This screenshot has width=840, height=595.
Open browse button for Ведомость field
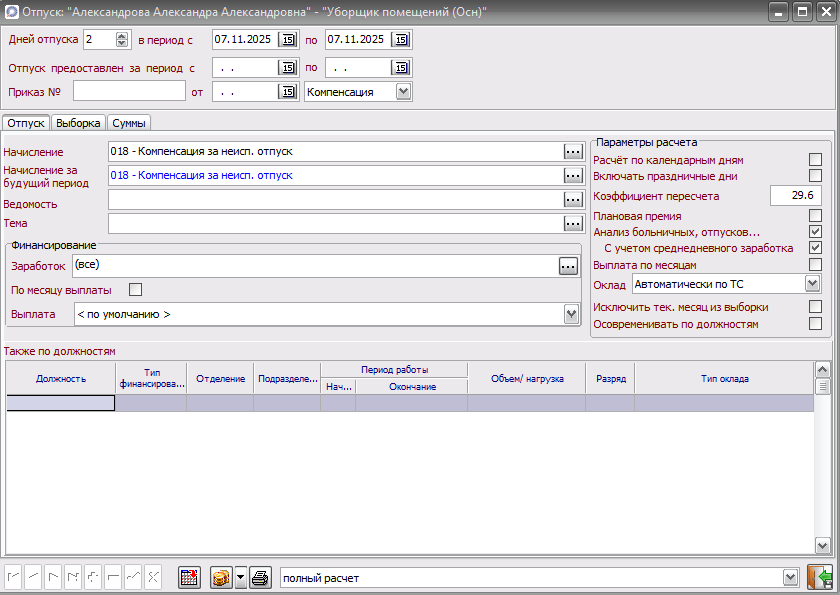point(572,200)
